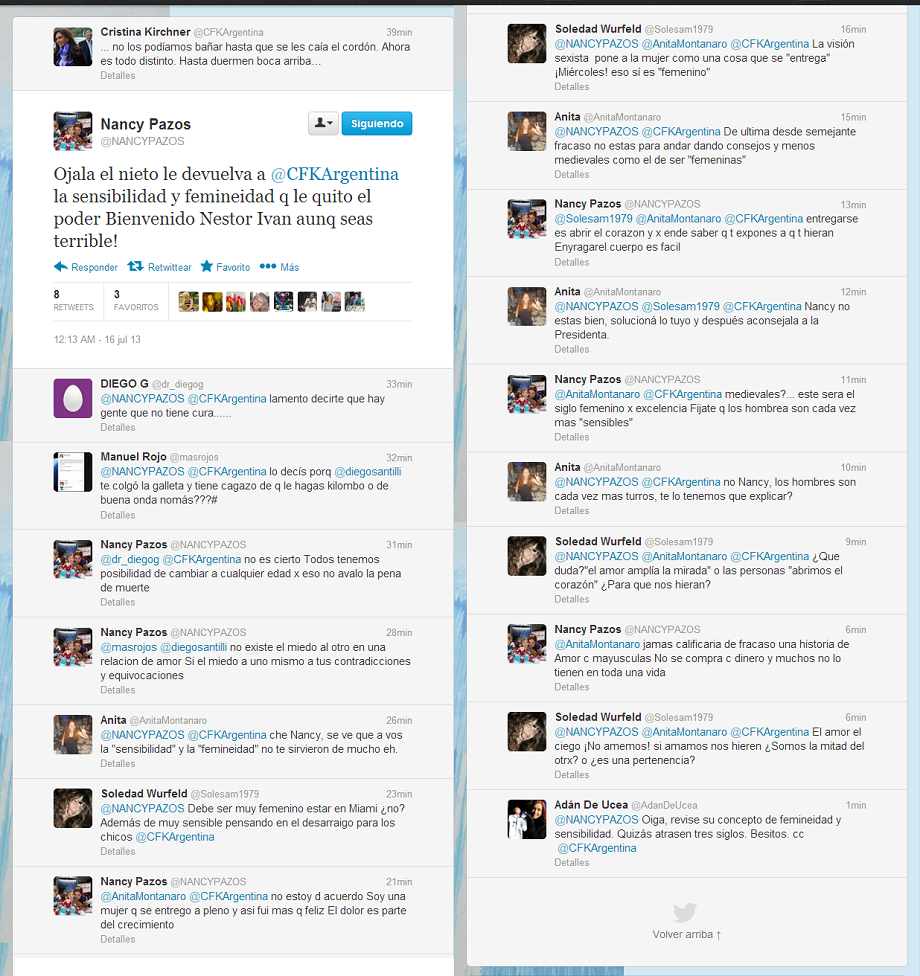Click first retweeter thumbnail in avatar row
Viewport: 920px width, 976px height.
(x=189, y=302)
